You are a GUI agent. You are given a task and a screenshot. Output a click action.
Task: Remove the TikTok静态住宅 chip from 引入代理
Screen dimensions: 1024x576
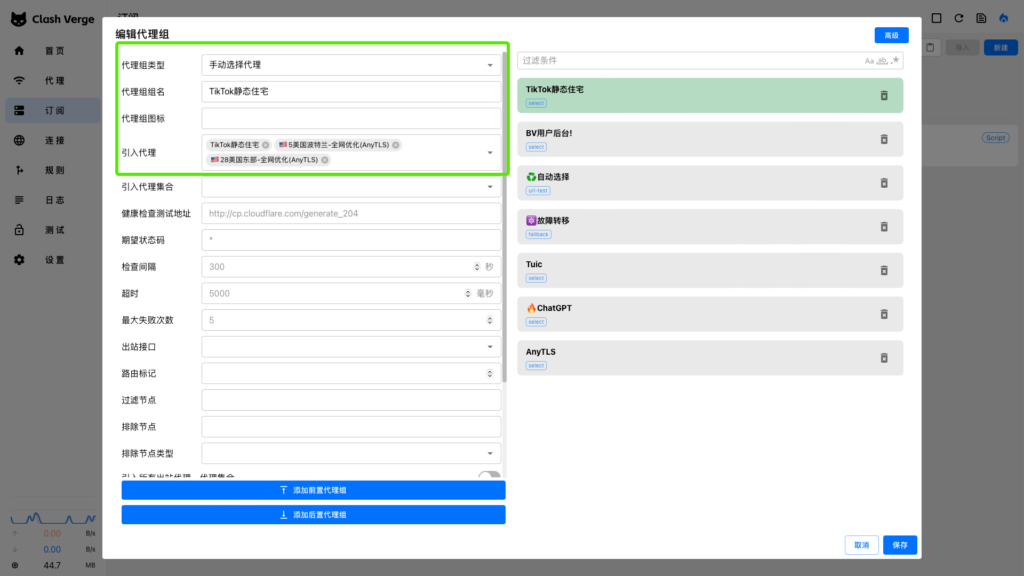(265, 145)
